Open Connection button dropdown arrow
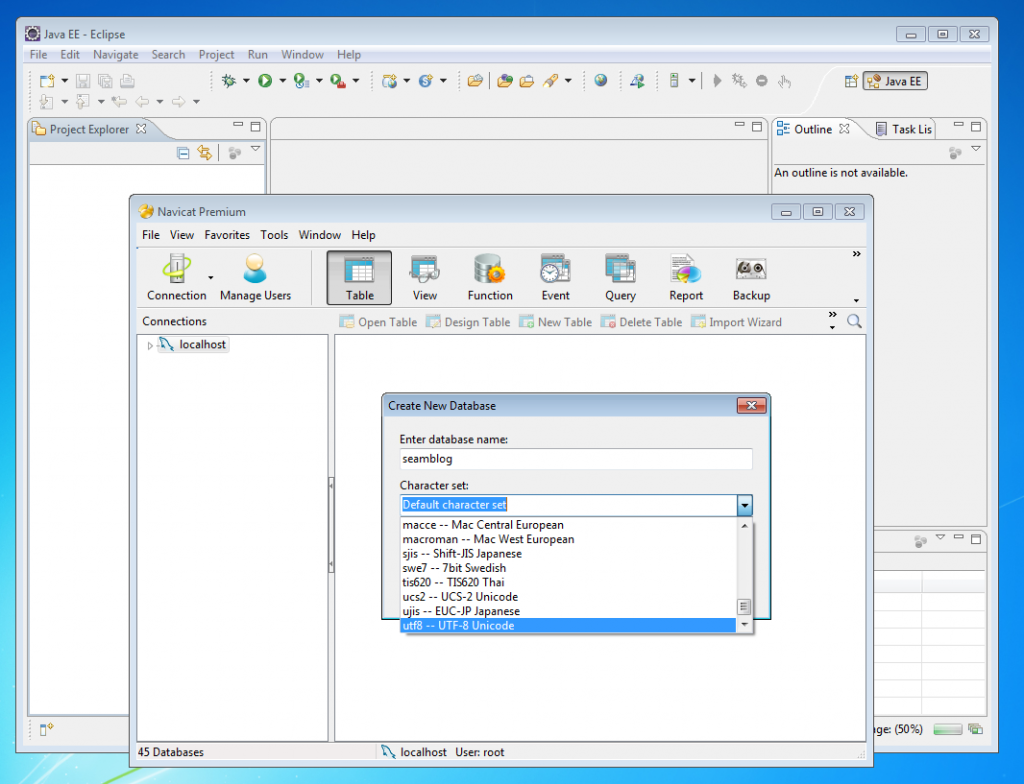Image resolution: width=1024 pixels, height=784 pixels. click(210, 278)
